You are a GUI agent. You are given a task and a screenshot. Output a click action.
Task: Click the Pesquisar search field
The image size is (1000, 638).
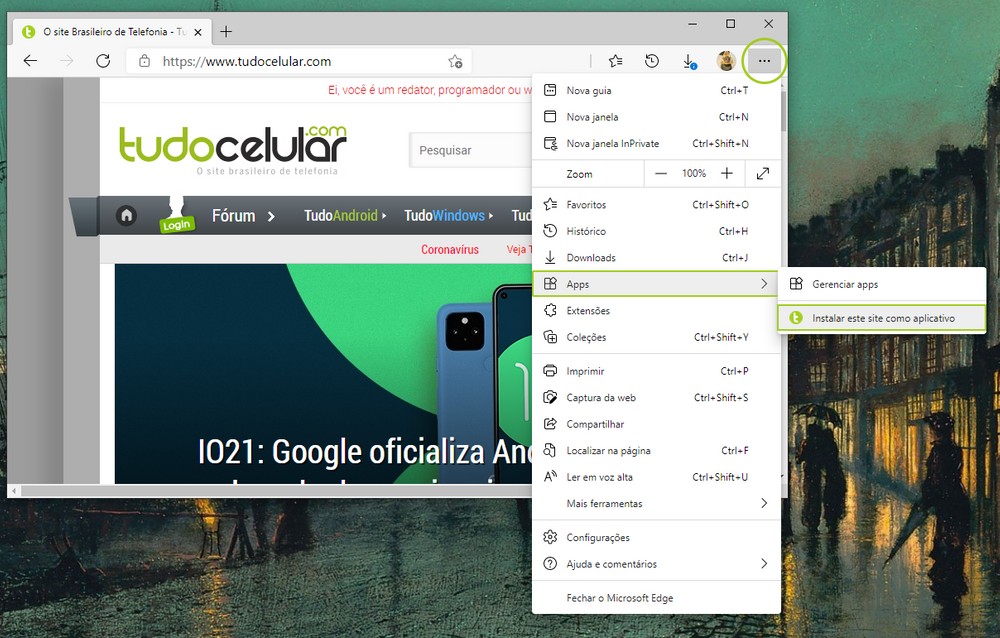click(471, 151)
